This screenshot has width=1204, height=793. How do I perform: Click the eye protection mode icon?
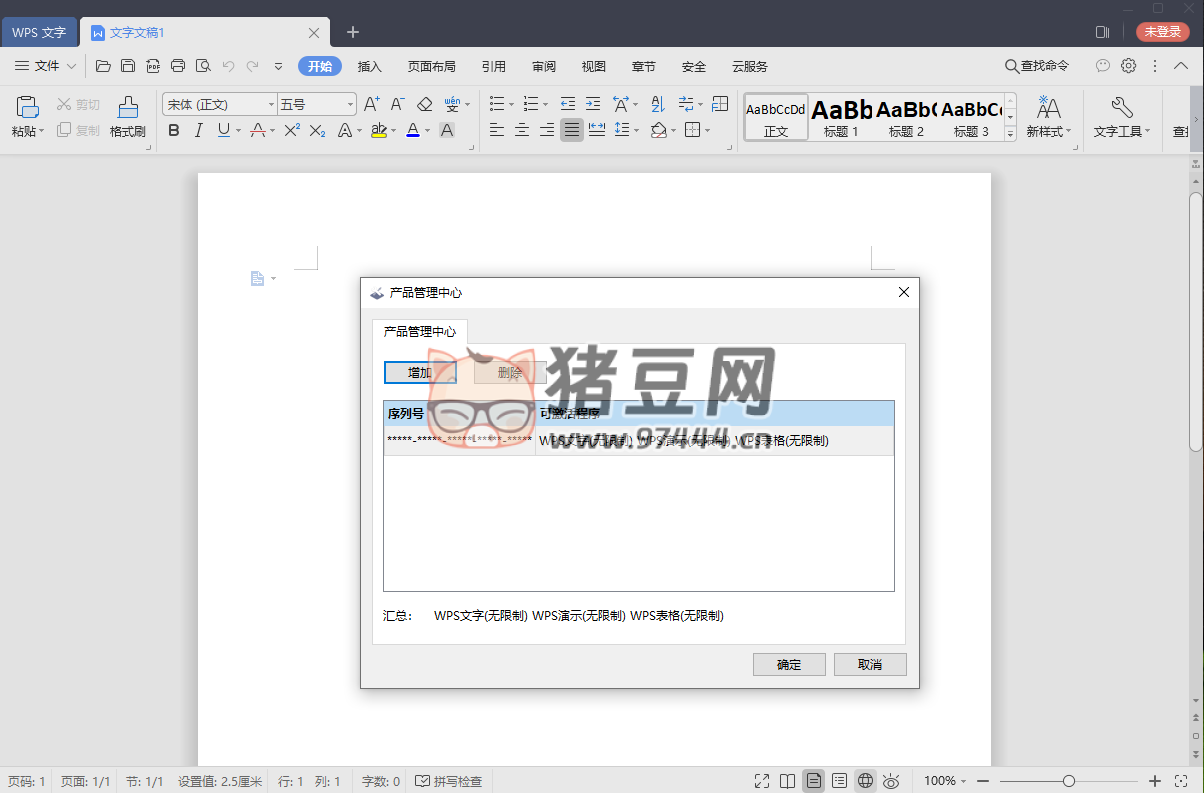[x=891, y=781]
